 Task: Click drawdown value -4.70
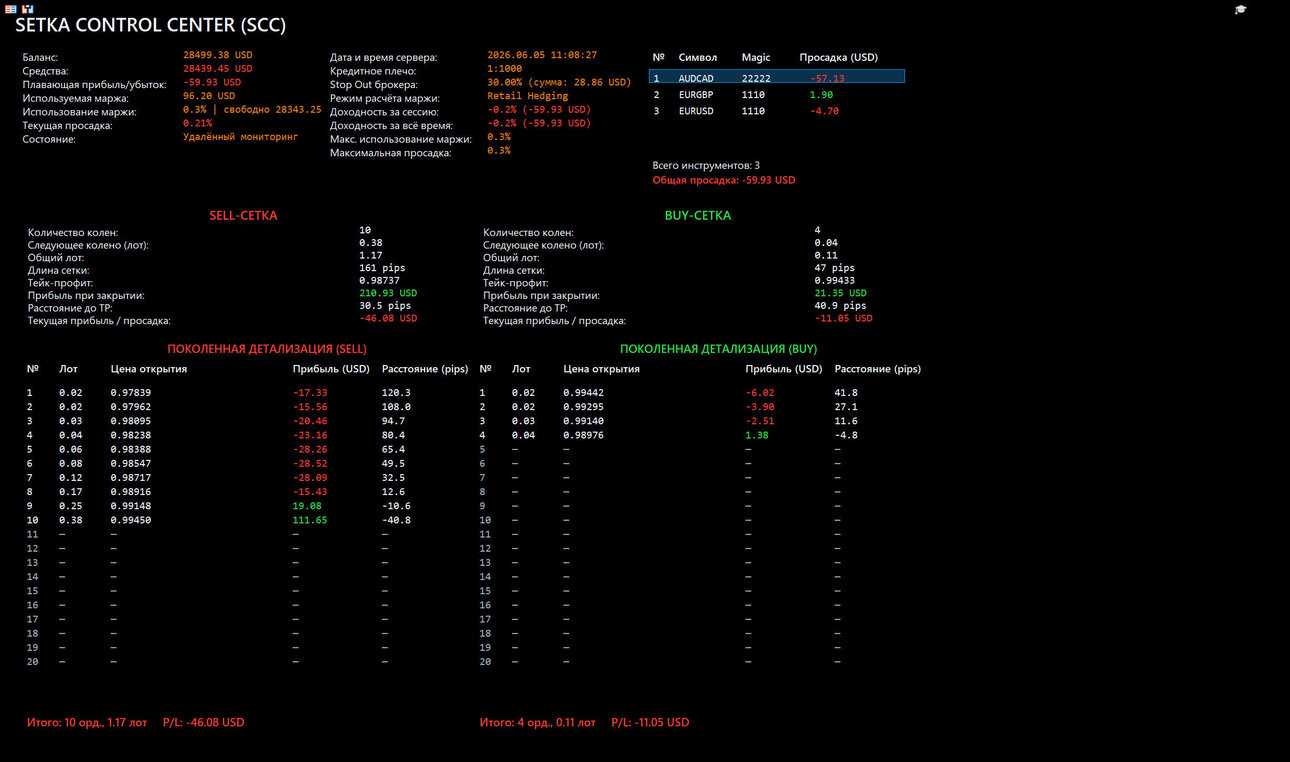(824, 111)
